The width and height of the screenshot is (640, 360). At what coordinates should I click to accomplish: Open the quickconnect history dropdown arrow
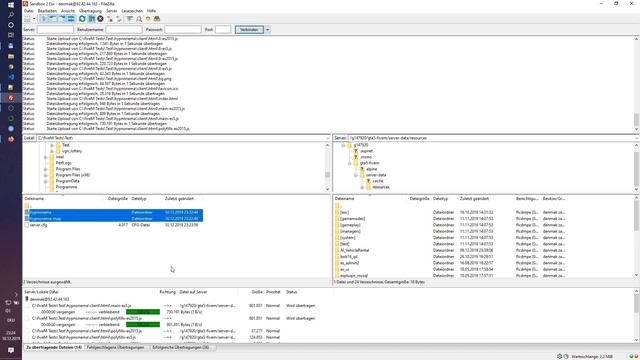[x=267, y=29]
